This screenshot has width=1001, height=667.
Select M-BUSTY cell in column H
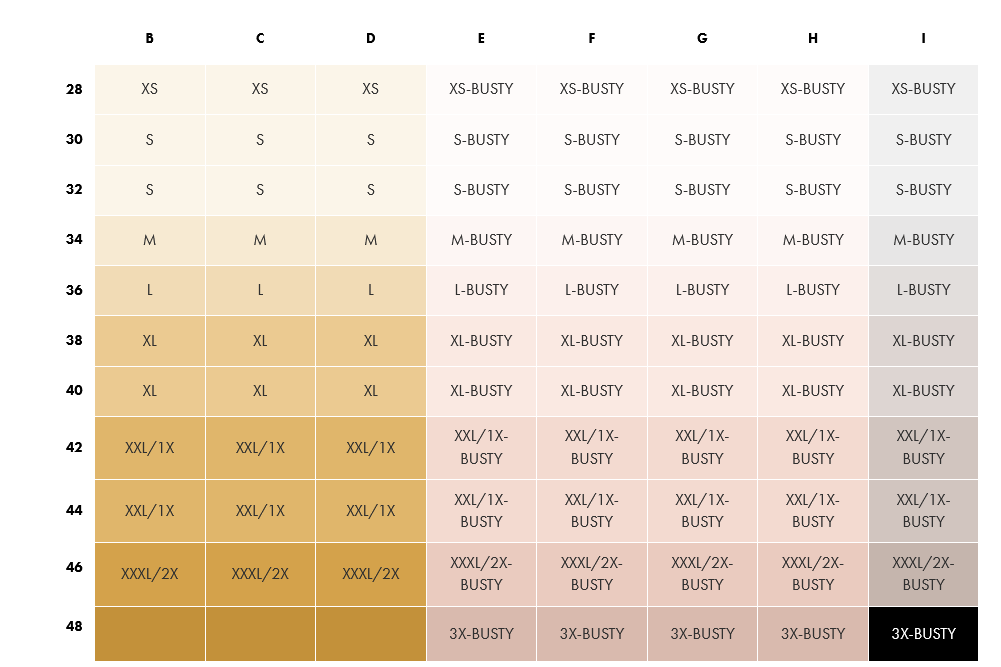point(813,240)
